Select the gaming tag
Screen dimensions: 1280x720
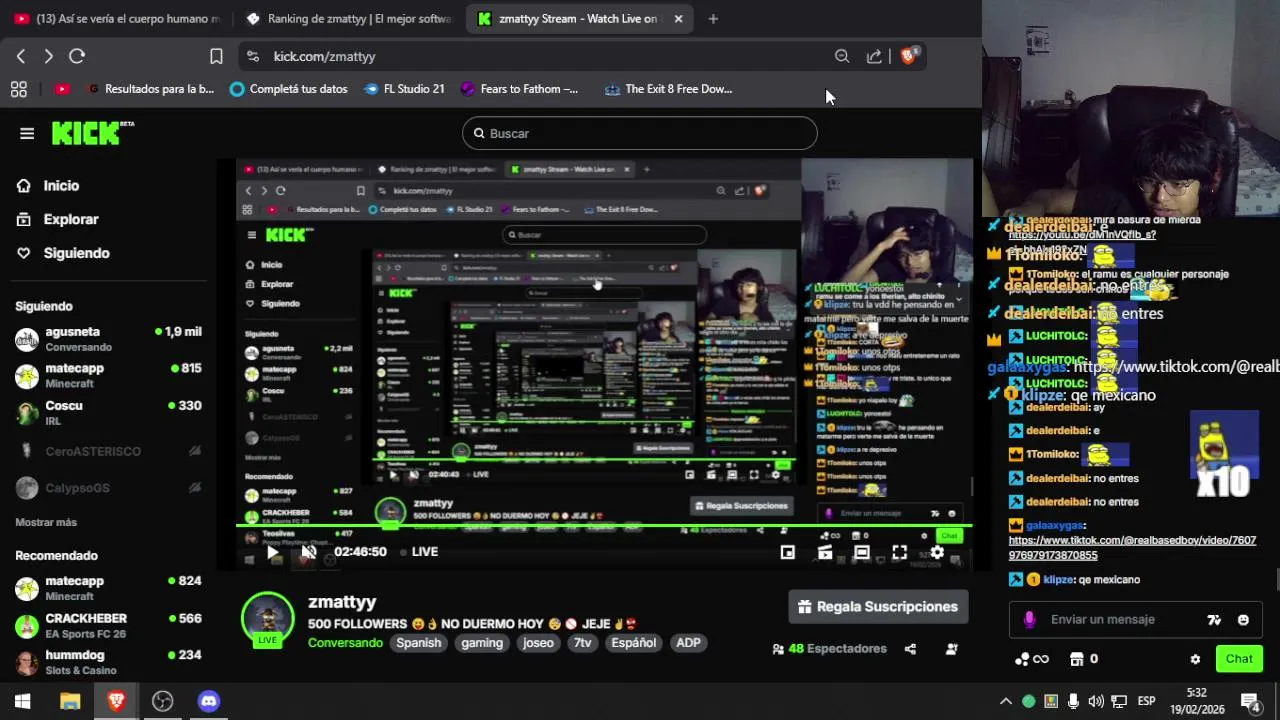coord(482,643)
